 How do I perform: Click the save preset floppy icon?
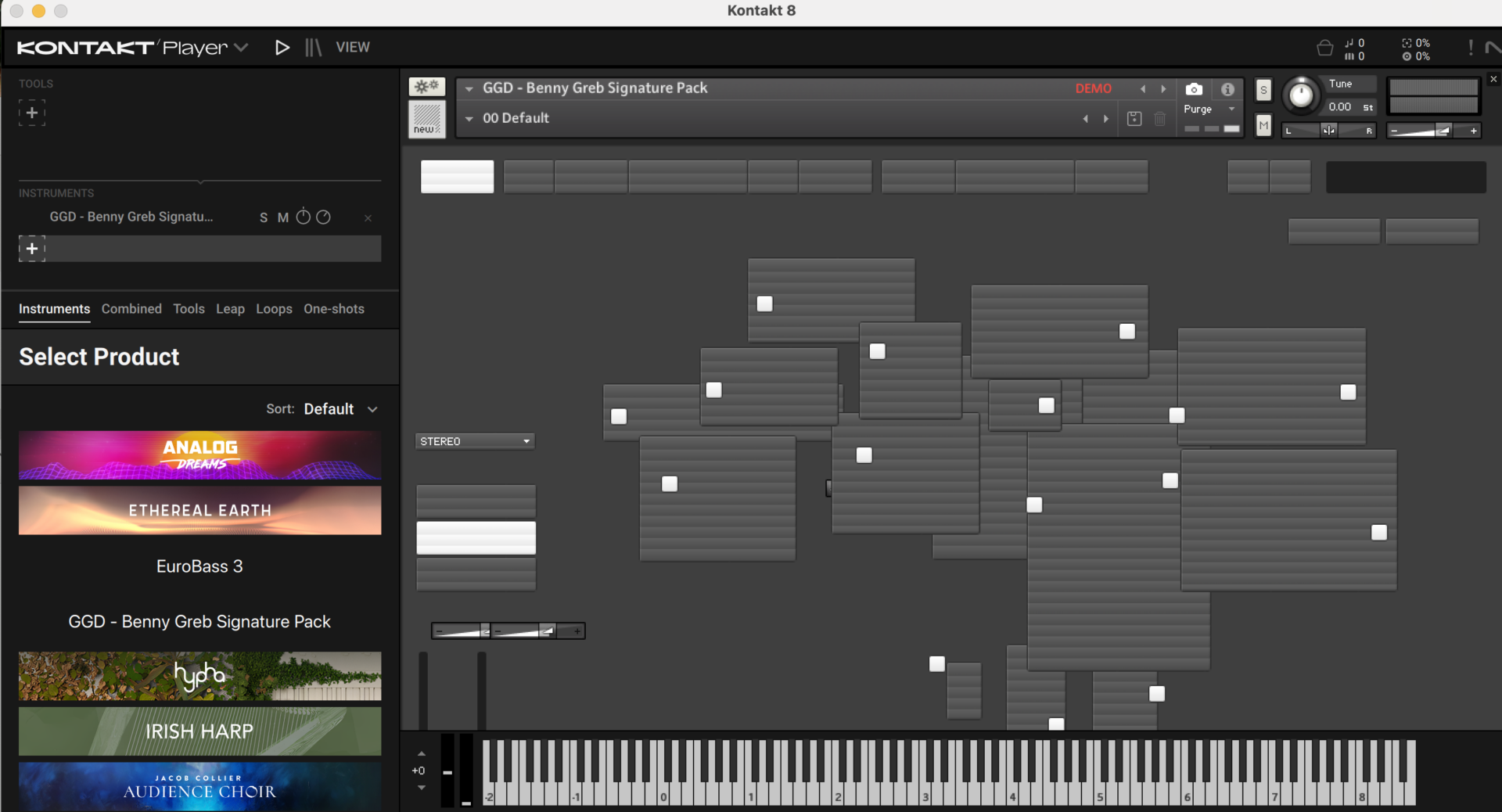pos(1134,119)
